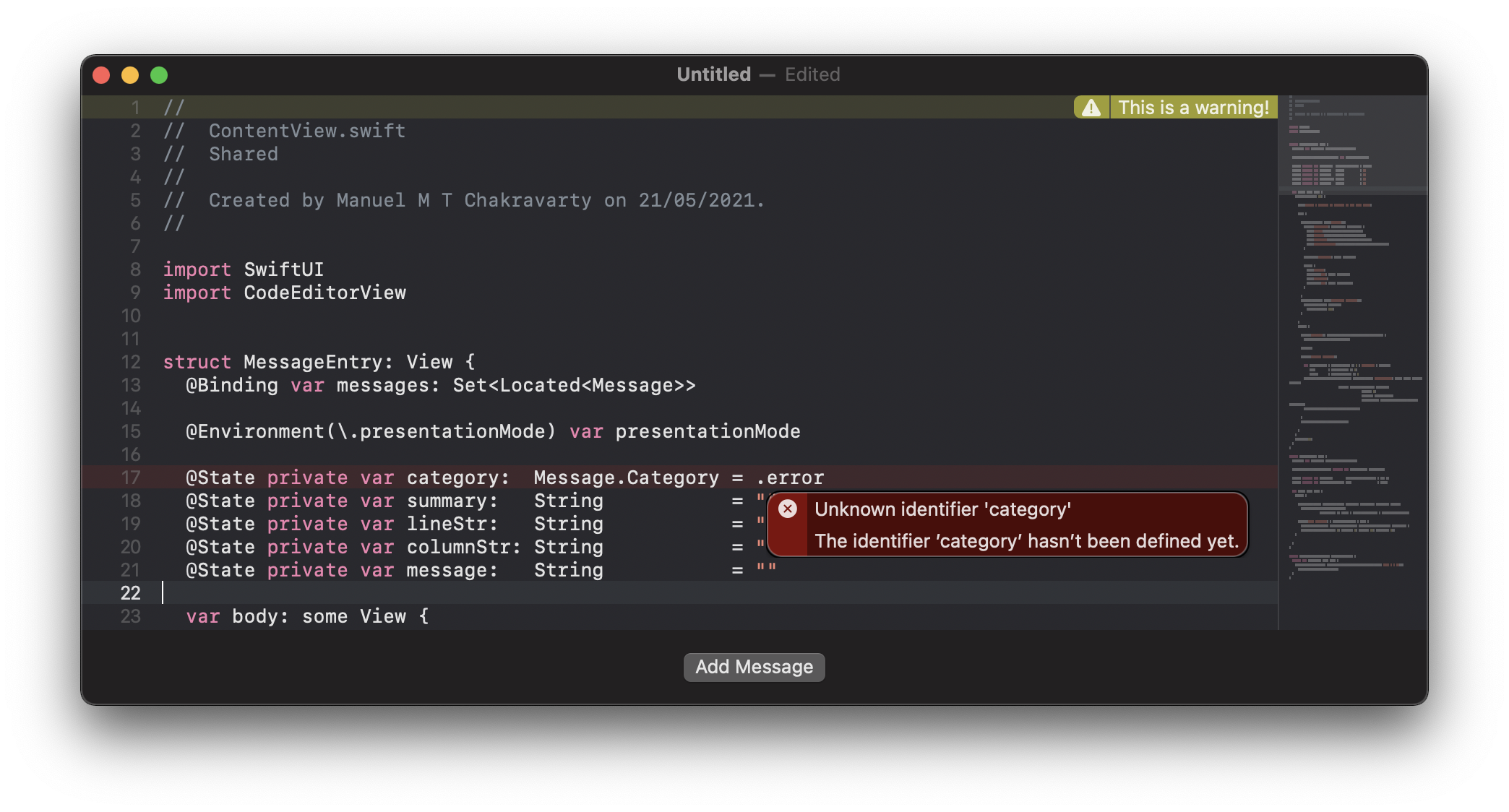Click the red error X icon
The width and height of the screenshot is (1509, 812).
coord(788,509)
